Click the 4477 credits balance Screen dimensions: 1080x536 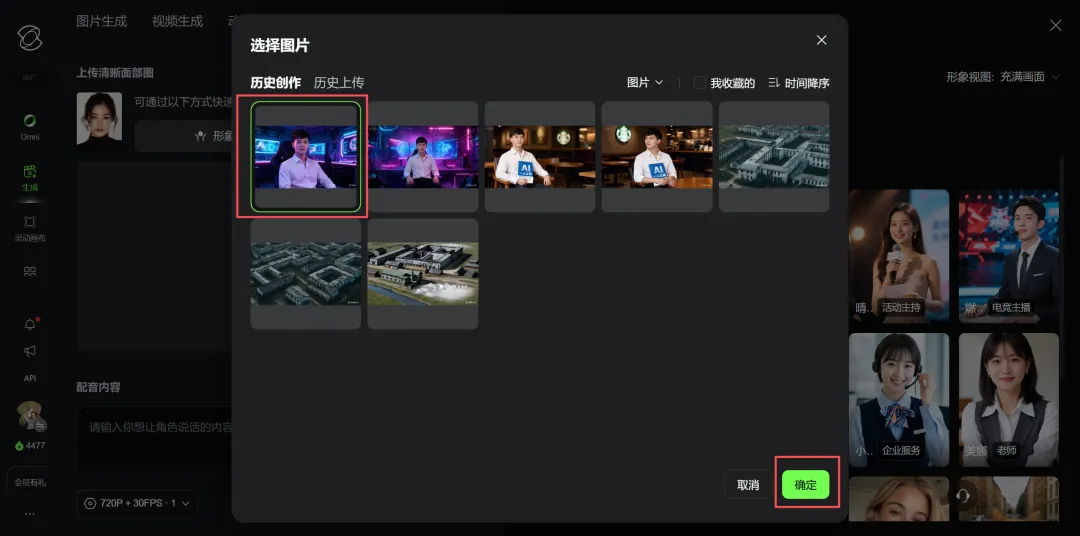tap(30, 446)
